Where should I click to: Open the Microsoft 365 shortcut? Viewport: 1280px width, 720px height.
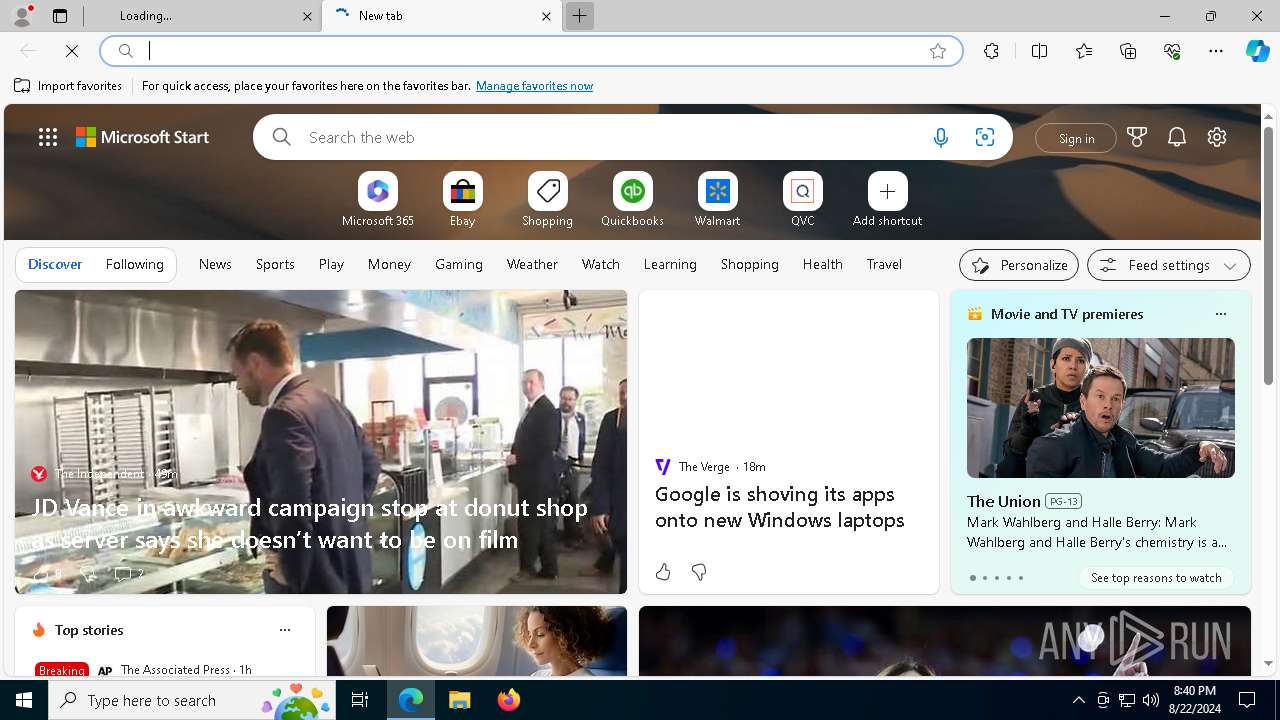coord(377,191)
